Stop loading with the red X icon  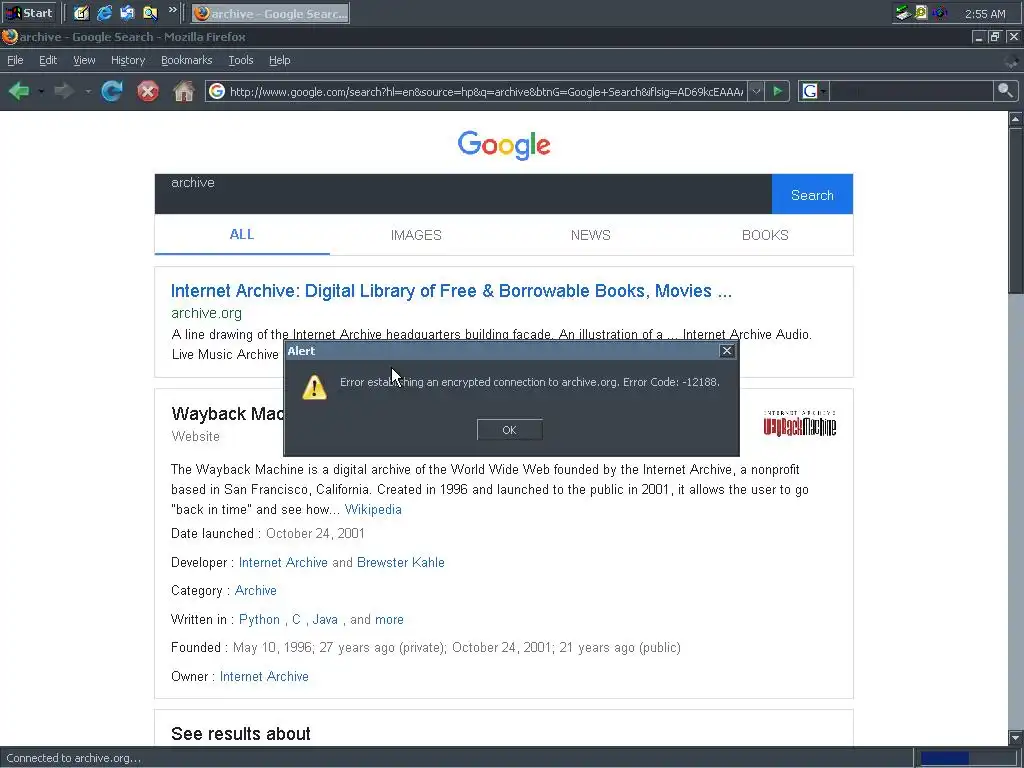tap(148, 91)
